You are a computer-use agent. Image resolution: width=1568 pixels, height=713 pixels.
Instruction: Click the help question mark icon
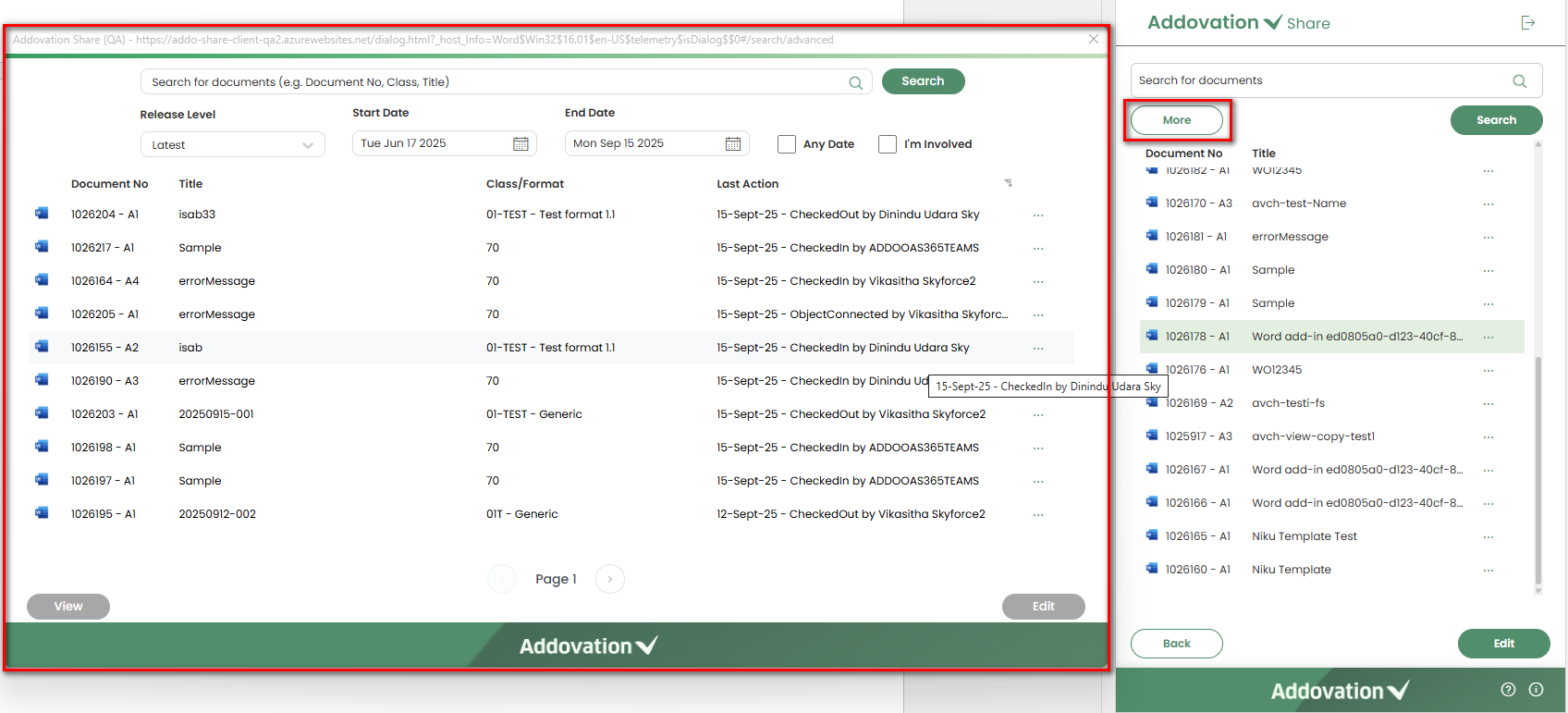1508,689
